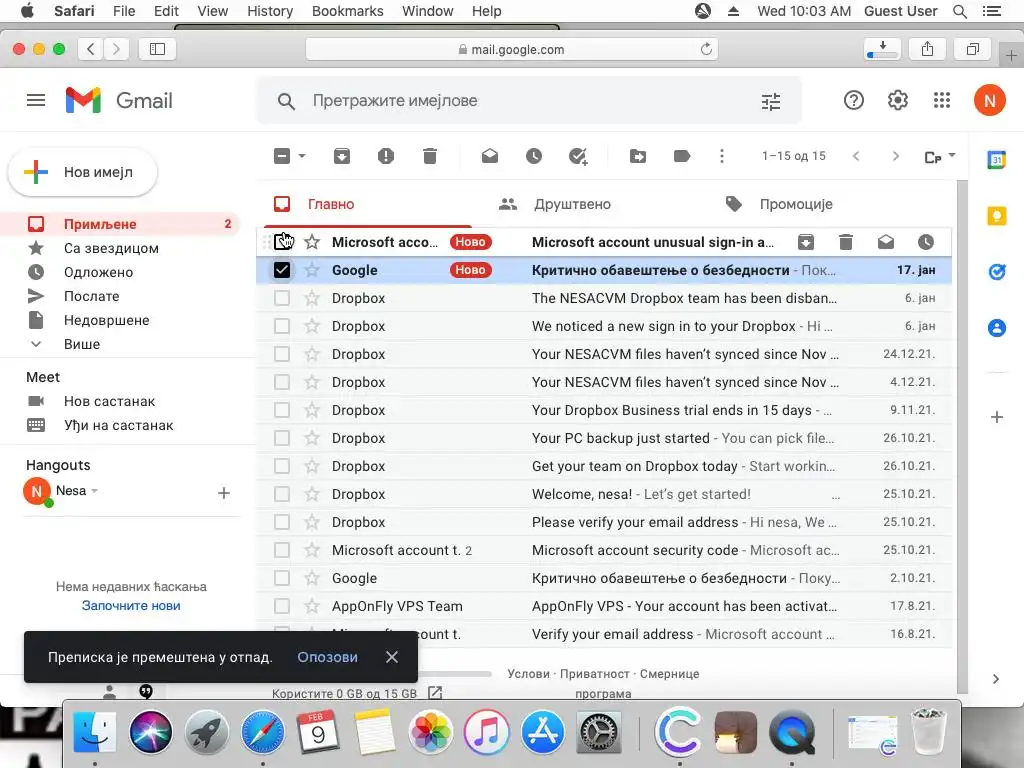Image resolution: width=1024 pixels, height=768 pixels.
Task: Open the Примљене inbox folder
Action: 121,224
